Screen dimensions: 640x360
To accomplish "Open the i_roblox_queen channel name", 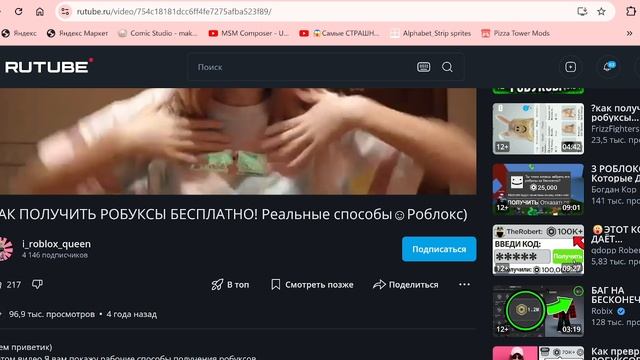I will click(x=56, y=244).
